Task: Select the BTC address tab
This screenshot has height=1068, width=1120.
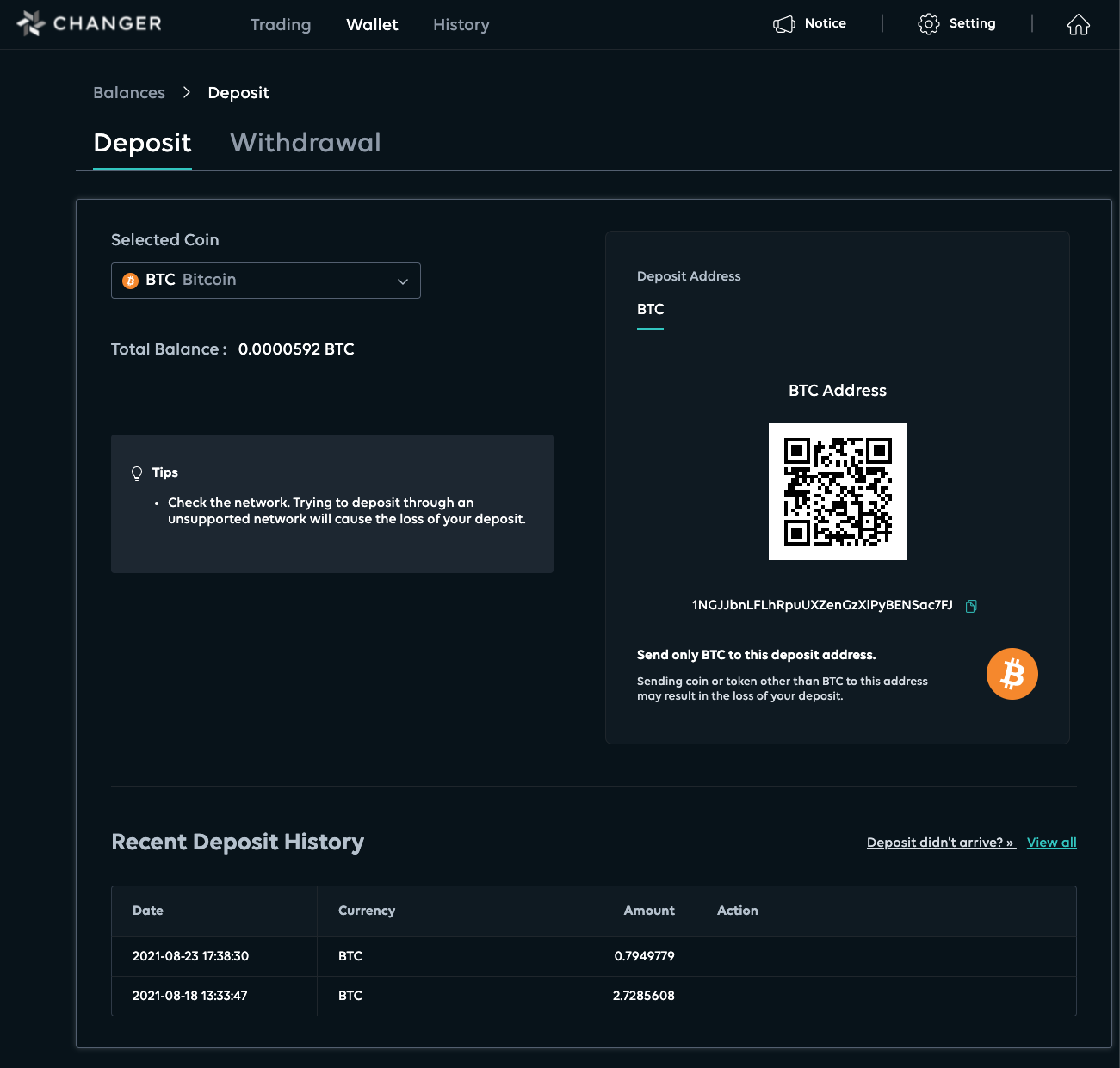Action: [650, 309]
